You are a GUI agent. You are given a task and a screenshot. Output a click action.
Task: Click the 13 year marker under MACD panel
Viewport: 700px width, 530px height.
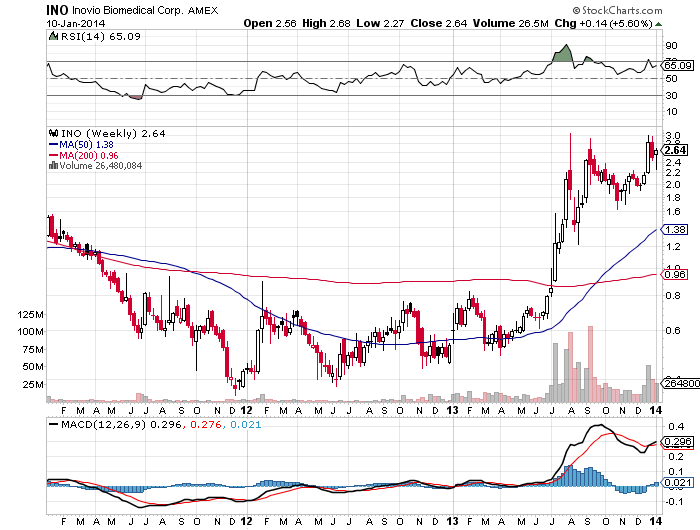[x=453, y=521]
